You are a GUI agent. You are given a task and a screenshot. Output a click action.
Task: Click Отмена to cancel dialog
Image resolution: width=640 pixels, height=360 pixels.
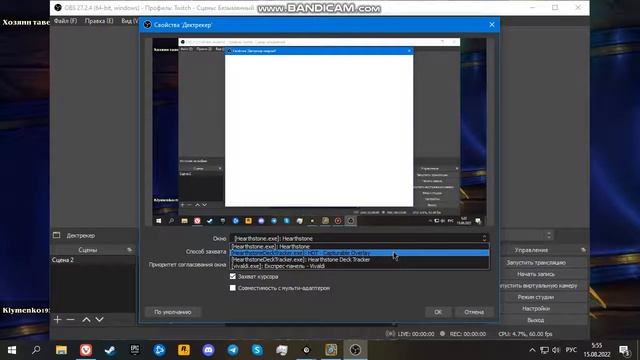[x=474, y=312]
